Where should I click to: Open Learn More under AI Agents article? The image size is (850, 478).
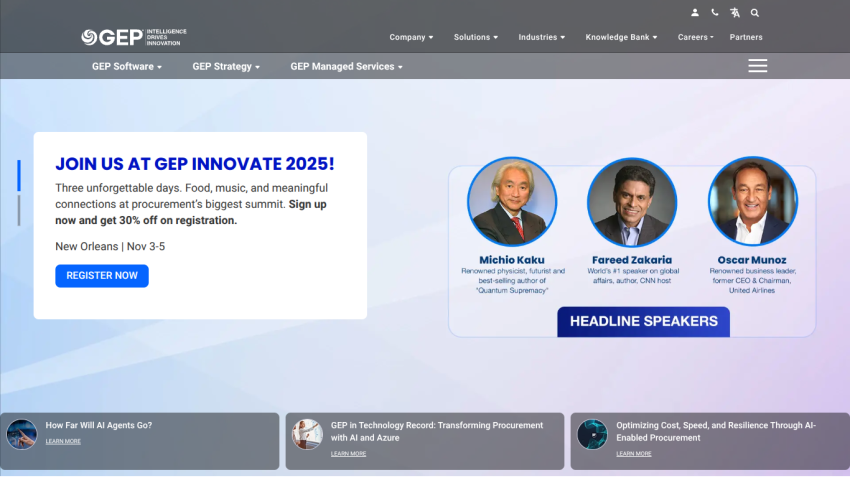click(63, 441)
